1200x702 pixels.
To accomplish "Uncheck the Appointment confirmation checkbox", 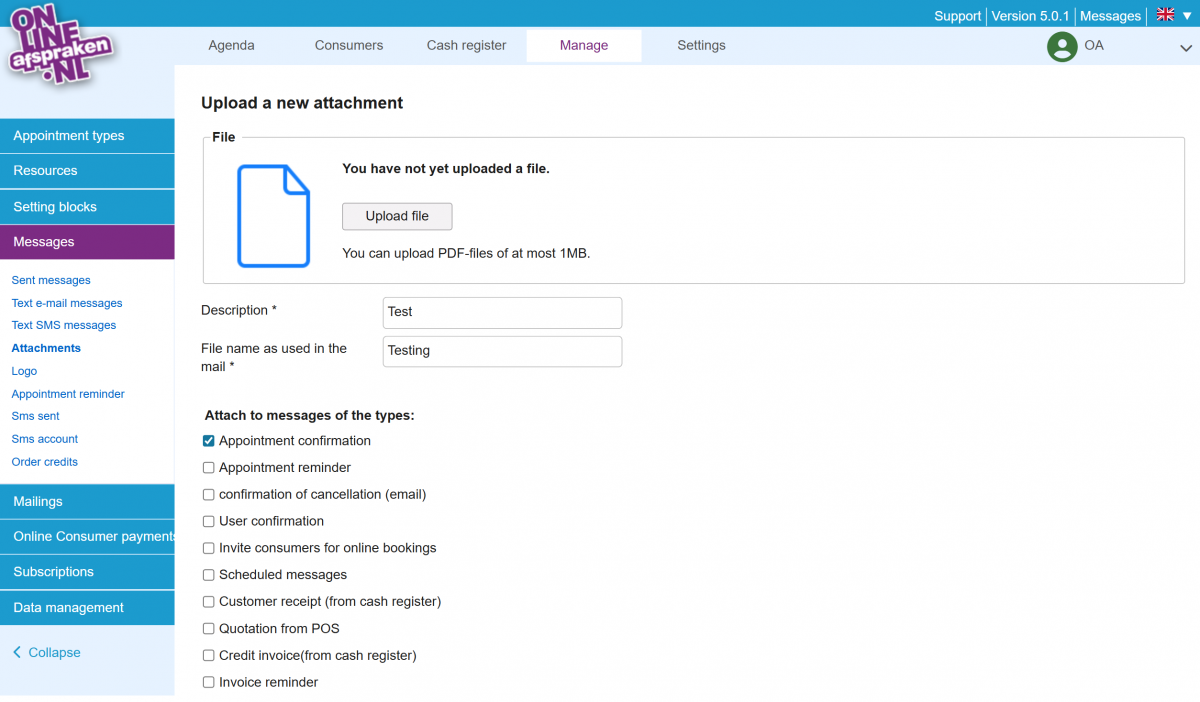I will (x=209, y=441).
